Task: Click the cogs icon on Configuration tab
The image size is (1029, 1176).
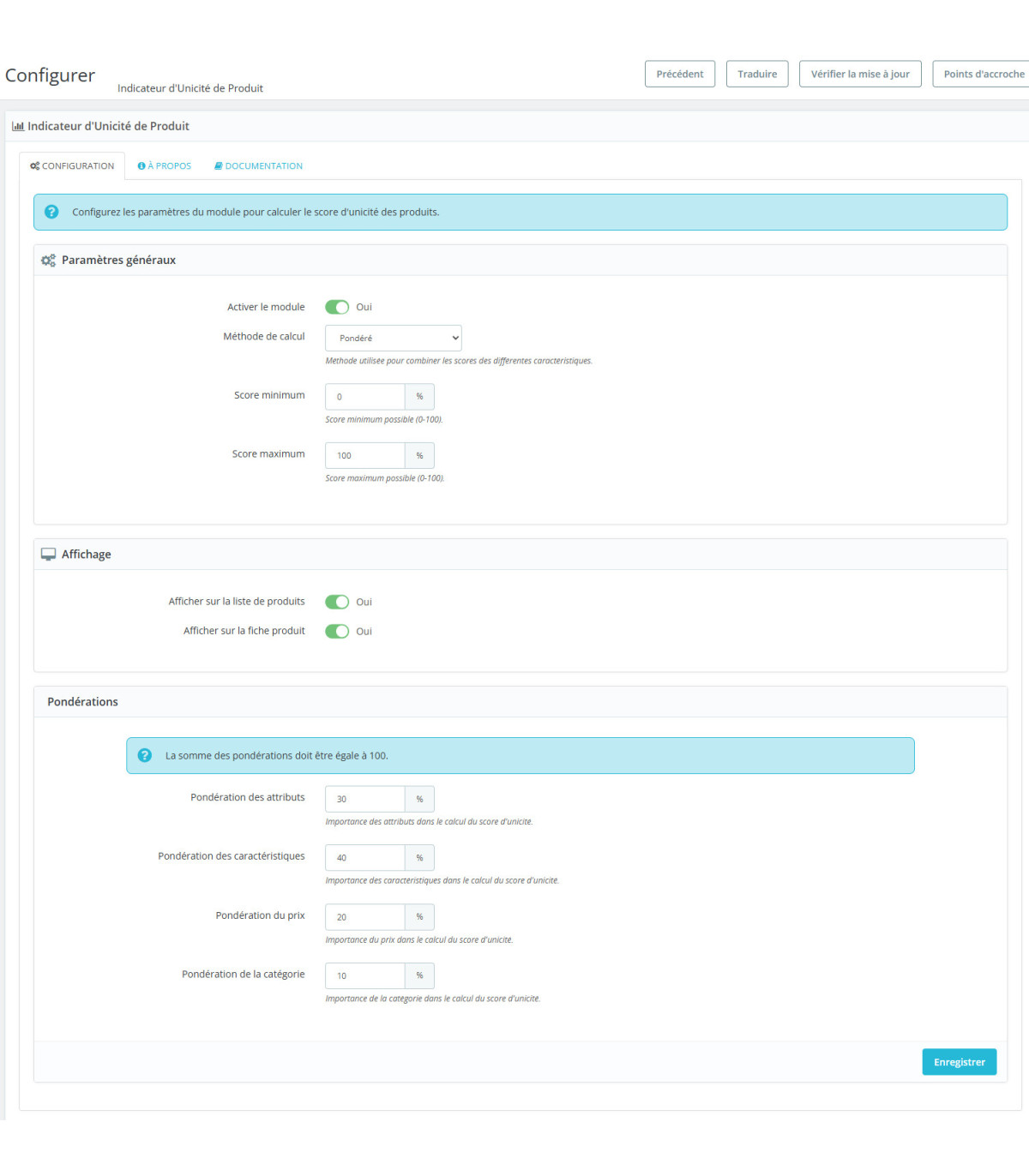Action: point(35,166)
